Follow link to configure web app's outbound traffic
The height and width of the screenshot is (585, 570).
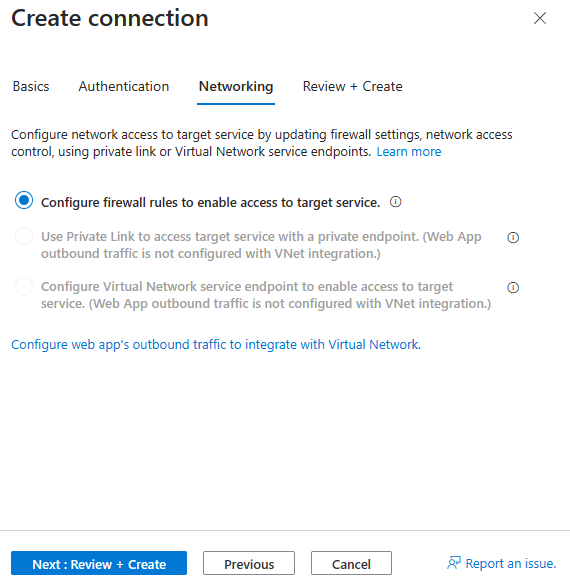(216, 344)
